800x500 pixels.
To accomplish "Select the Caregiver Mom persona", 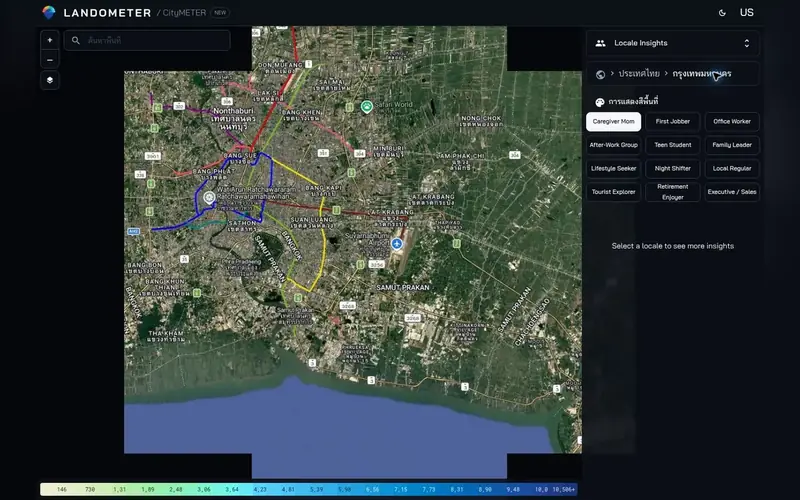I will pos(613,121).
